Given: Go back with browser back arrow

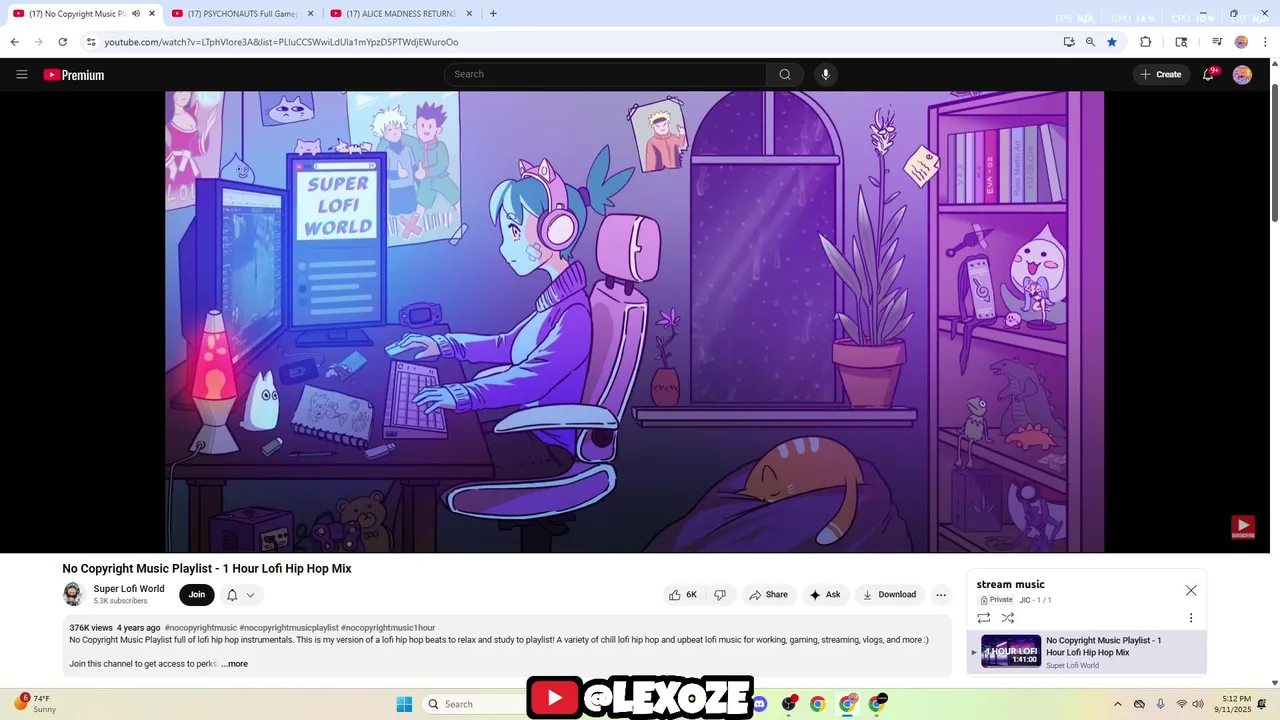Looking at the screenshot, I should coord(14,42).
